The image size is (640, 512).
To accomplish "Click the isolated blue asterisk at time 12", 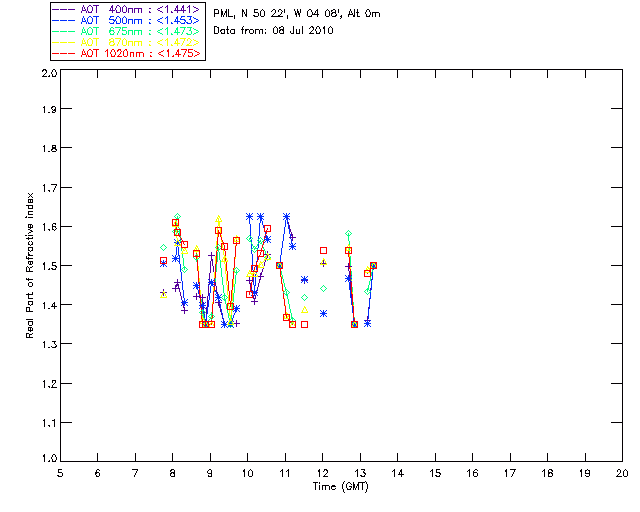I will pos(324,314).
